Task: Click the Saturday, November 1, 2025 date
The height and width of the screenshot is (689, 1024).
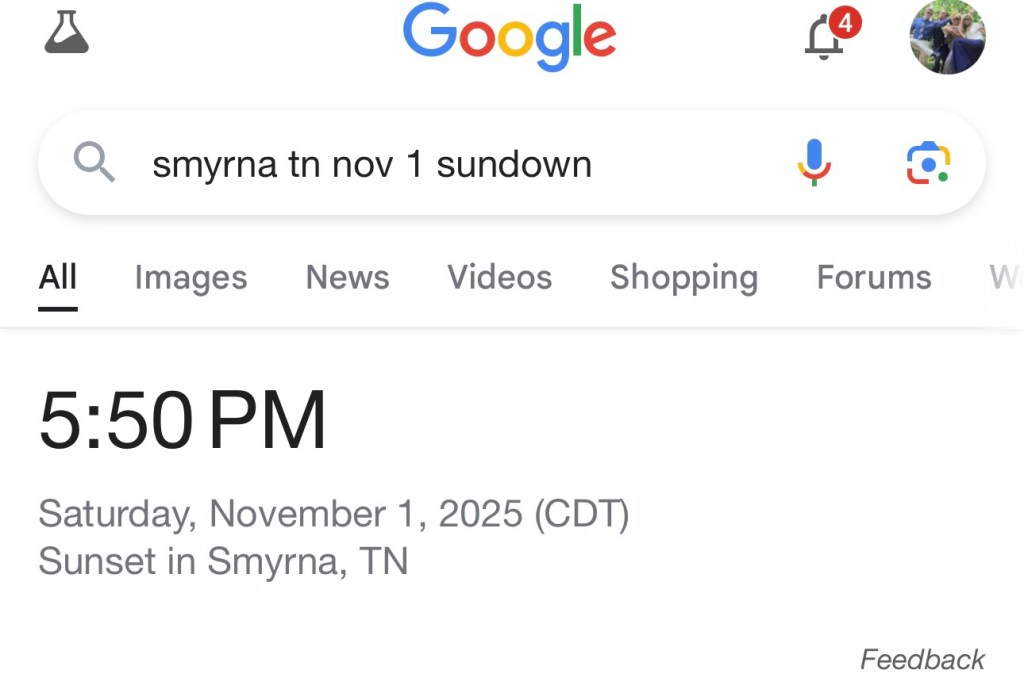Action: point(333,514)
